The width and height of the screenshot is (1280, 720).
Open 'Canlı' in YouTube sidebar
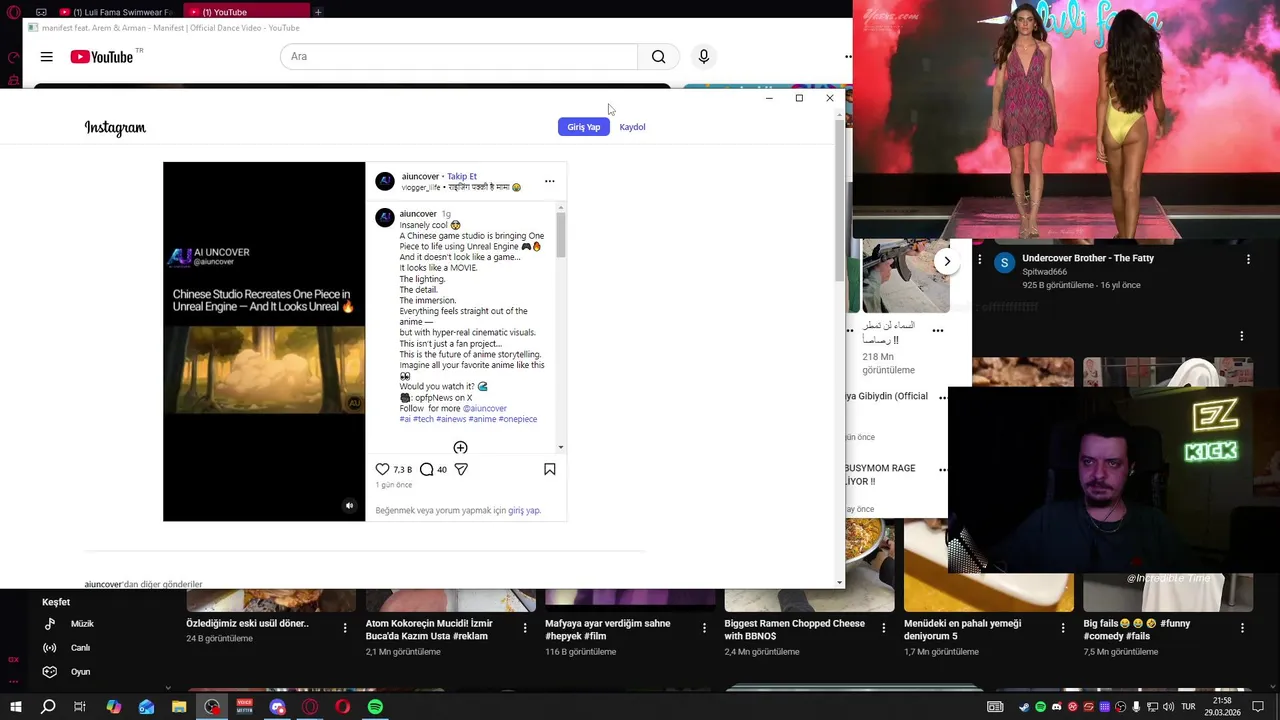point(80,648)
